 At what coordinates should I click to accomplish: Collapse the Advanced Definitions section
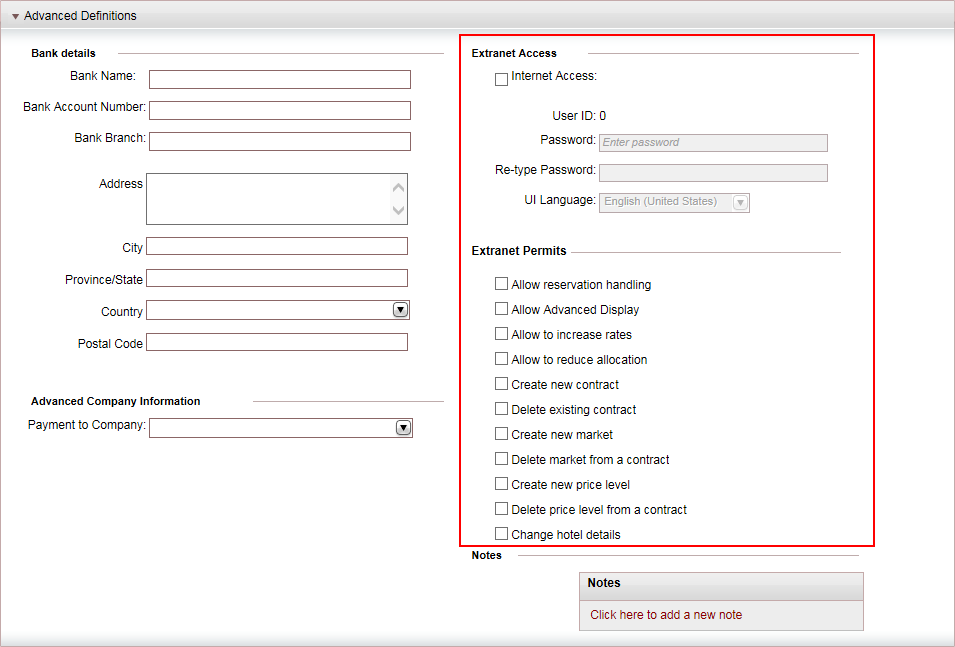[15, 16]
